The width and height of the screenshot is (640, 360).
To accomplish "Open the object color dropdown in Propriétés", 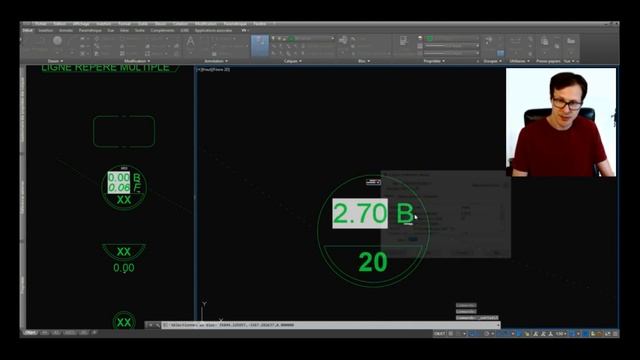I will pos(452,38).
